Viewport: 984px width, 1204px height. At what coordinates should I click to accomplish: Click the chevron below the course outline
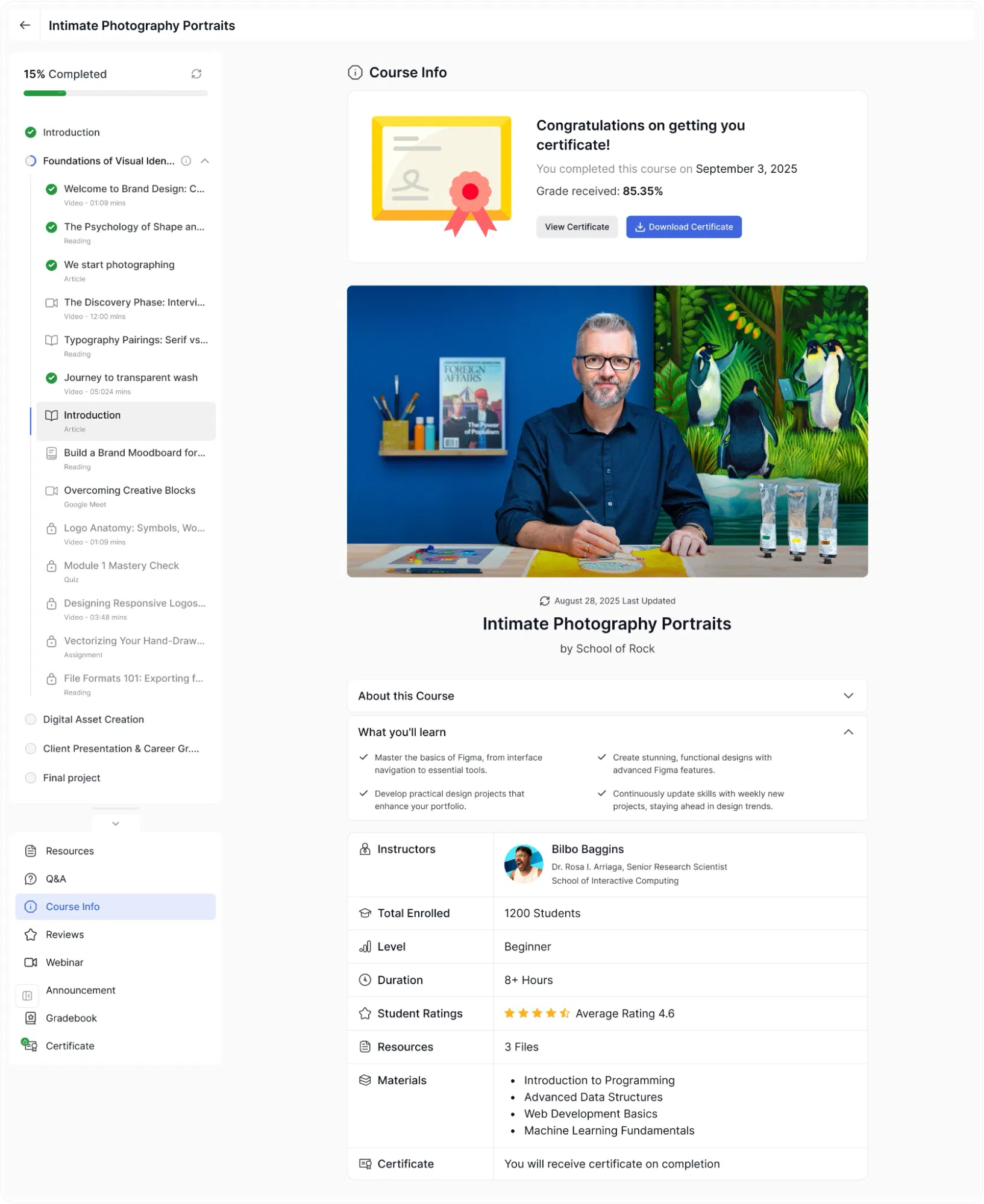[116, 824]
